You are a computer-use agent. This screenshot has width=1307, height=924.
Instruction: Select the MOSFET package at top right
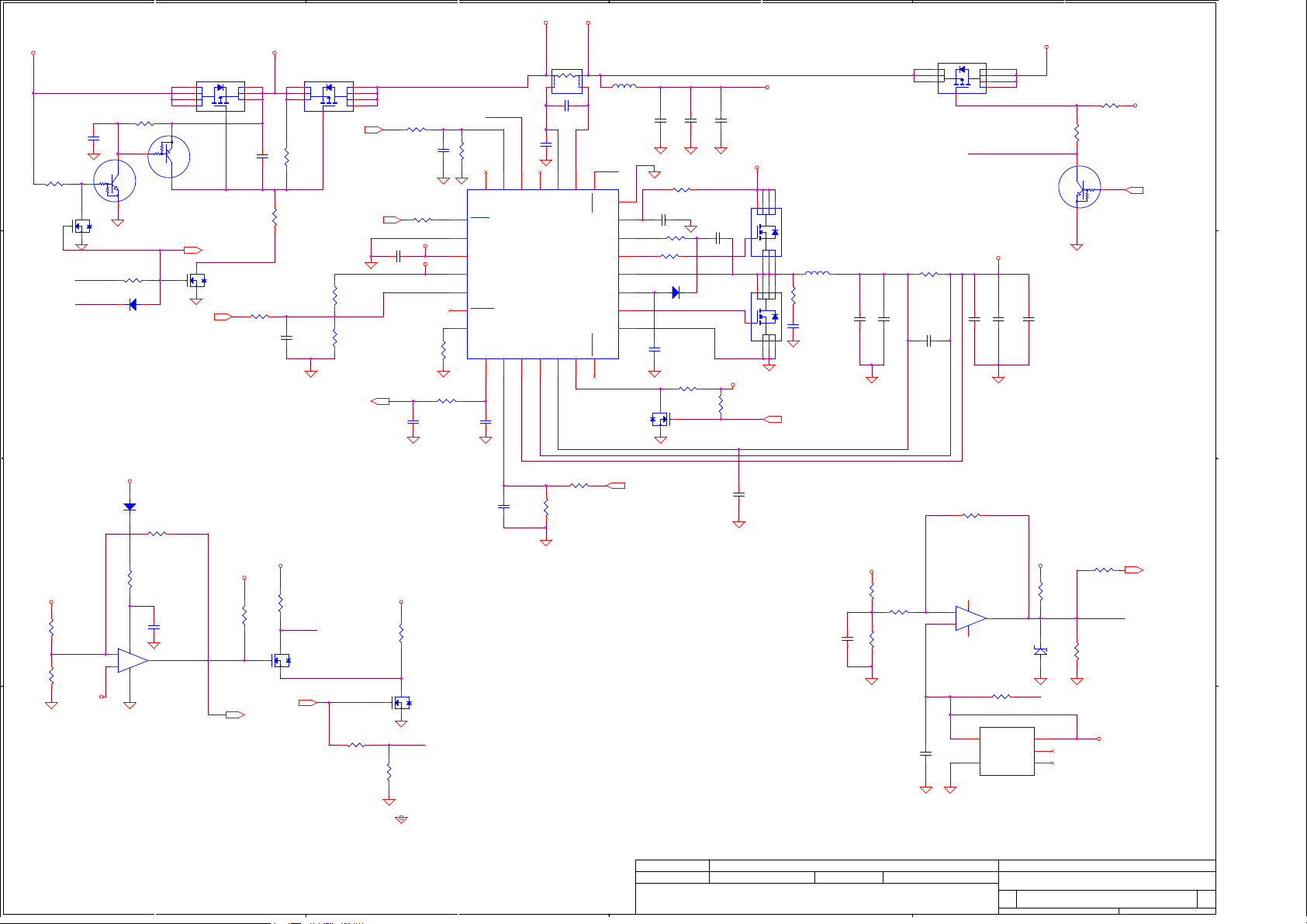pos(962,78)
